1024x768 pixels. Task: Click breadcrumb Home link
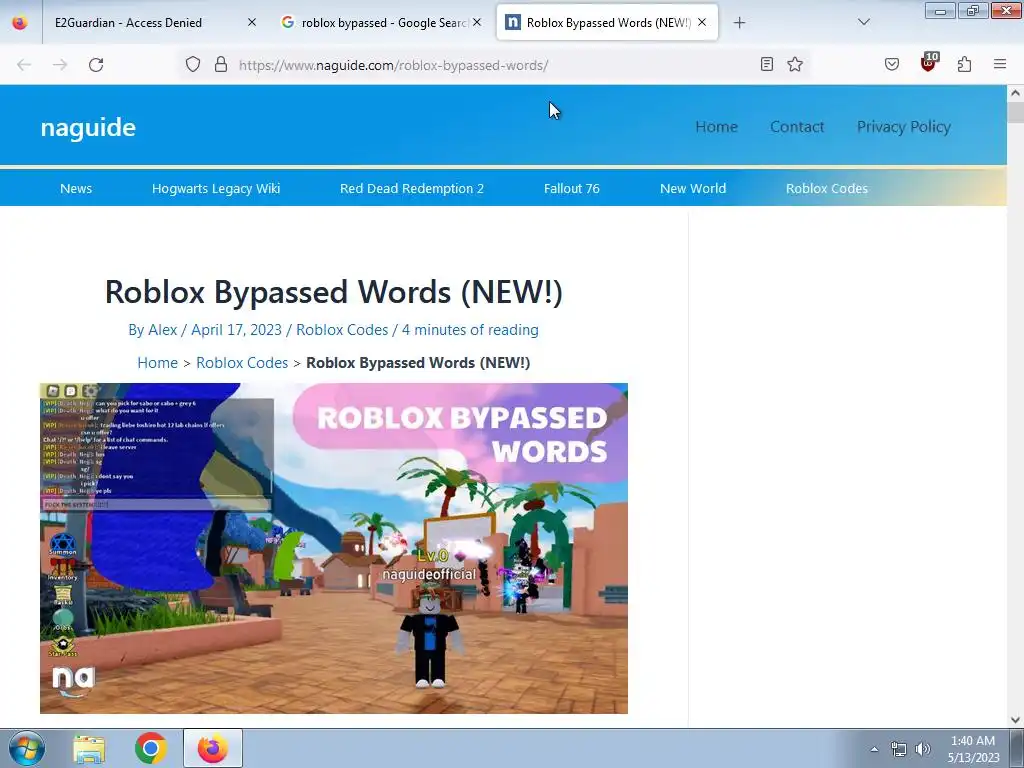(x=157, y=362)
